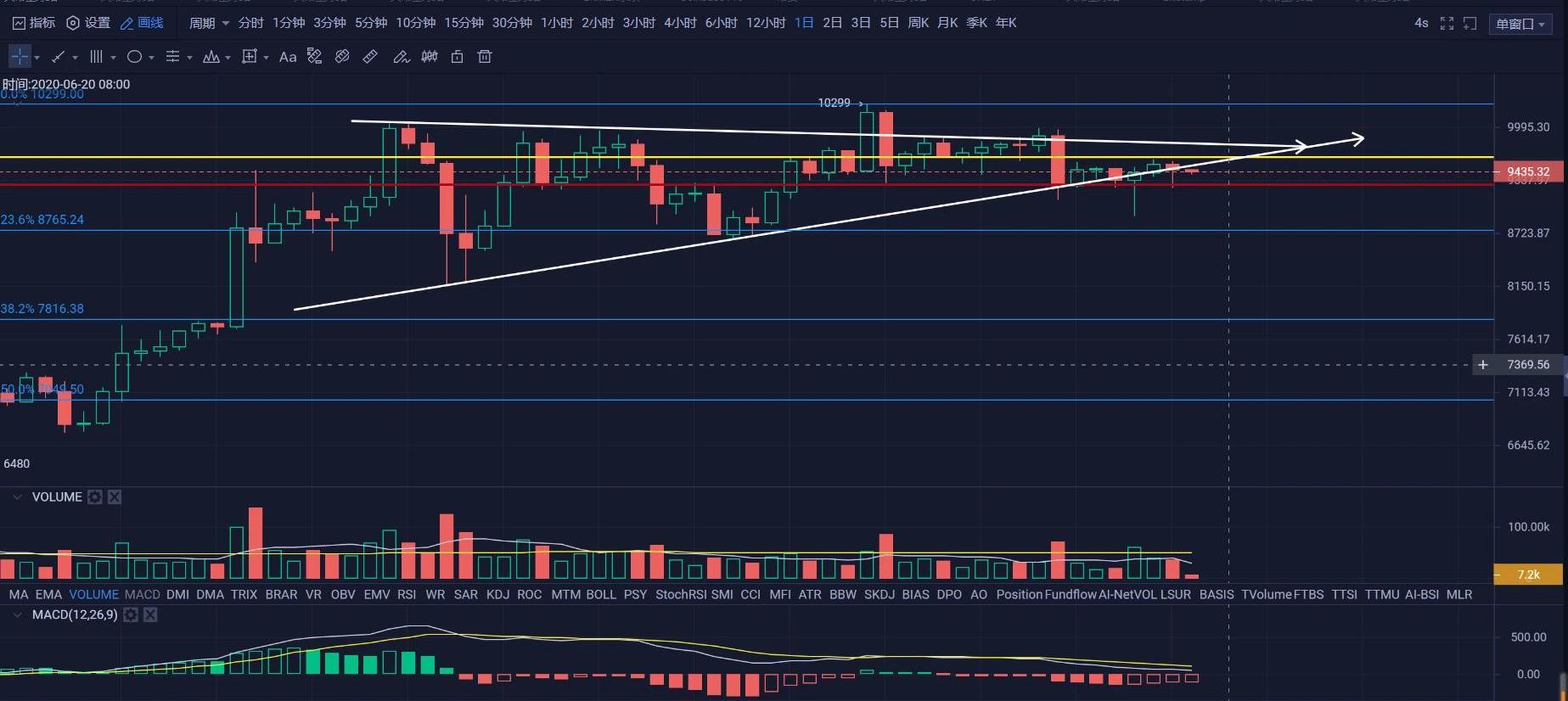Open the 单窗口 window layout dropdown
The width and height of the screenshot is (1568, 701).
1520,24
